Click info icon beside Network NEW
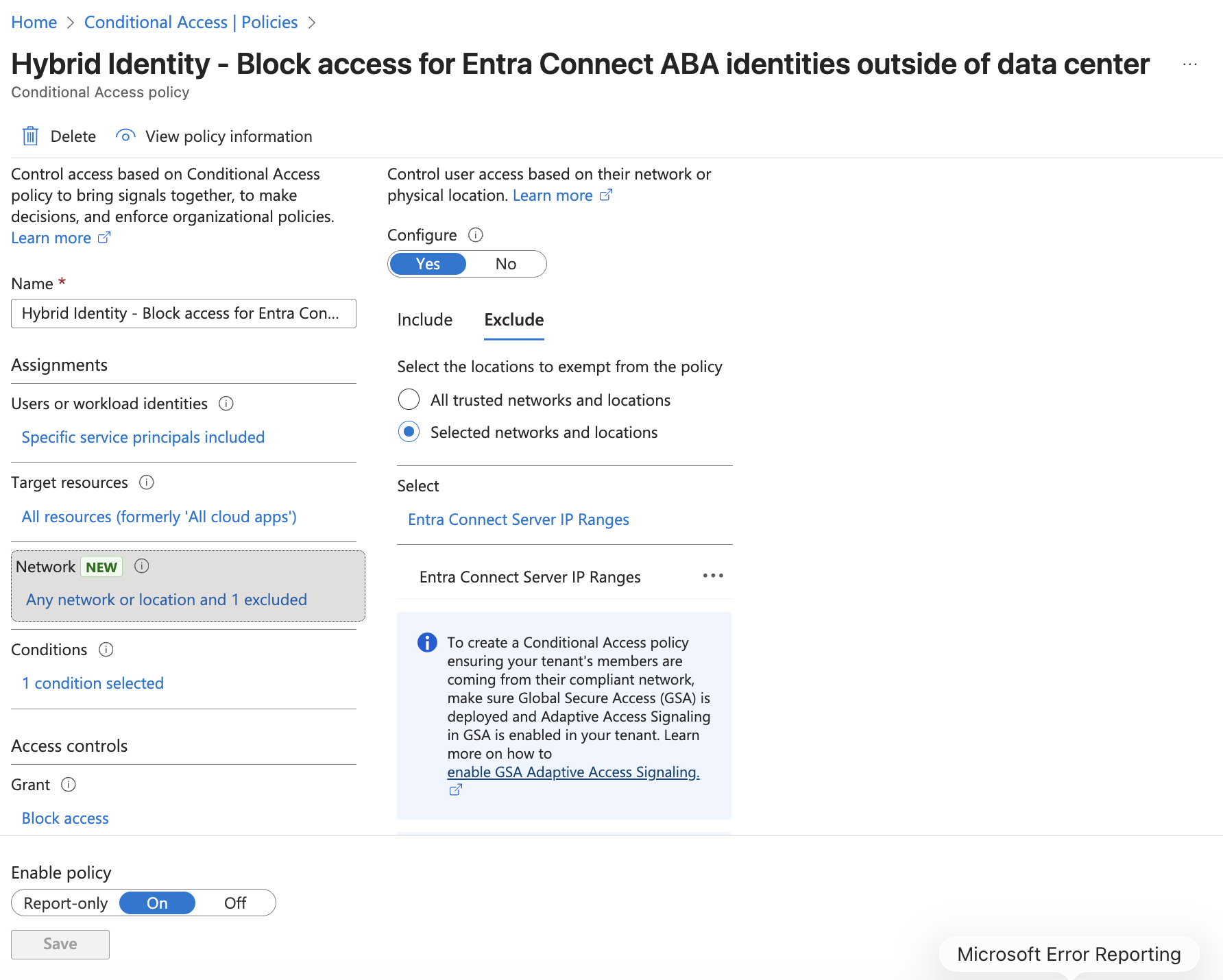 (142, 566)
